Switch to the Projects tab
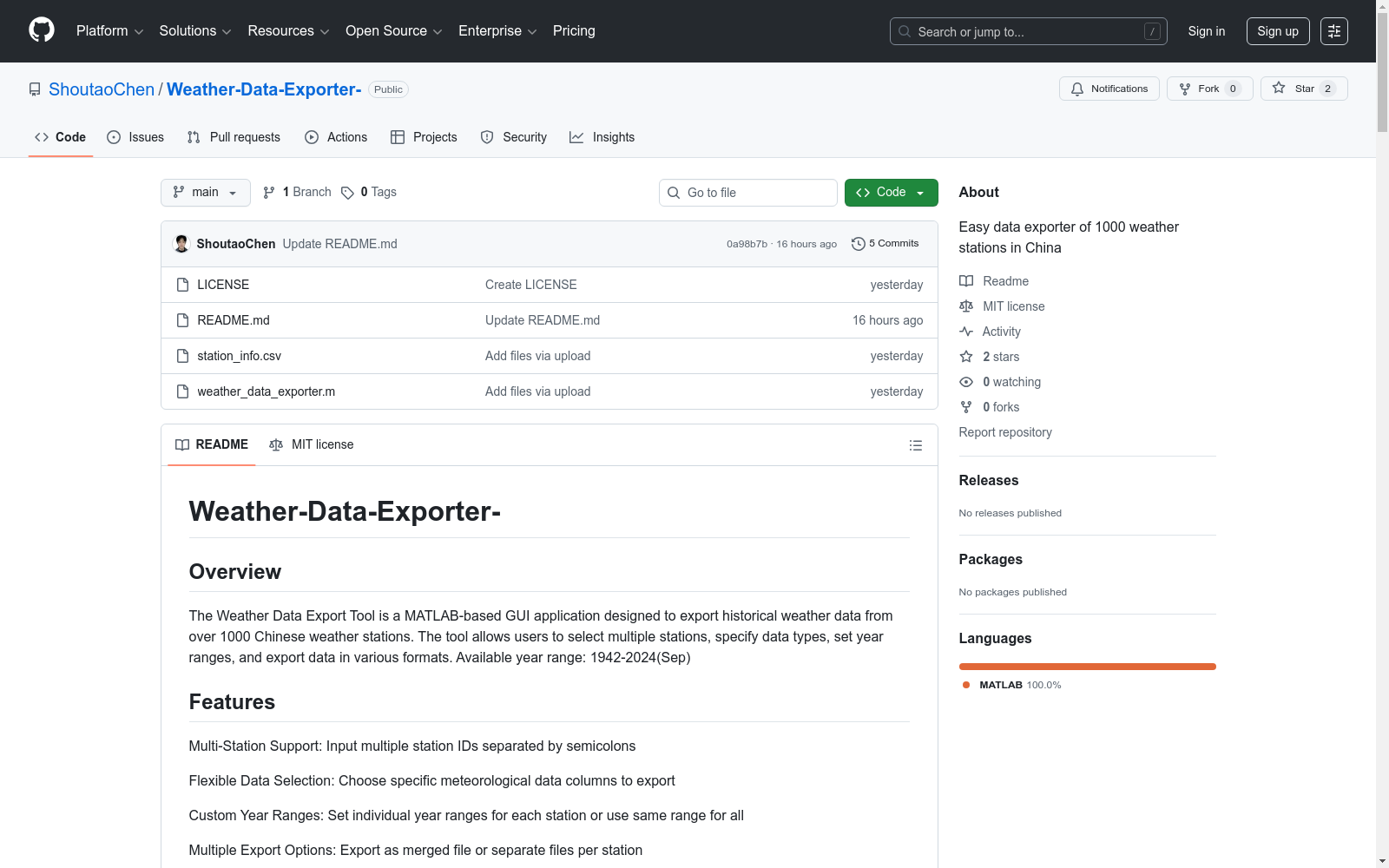Image resolution: width=1389 pixels, height=868 pixels. click(424, 137)
